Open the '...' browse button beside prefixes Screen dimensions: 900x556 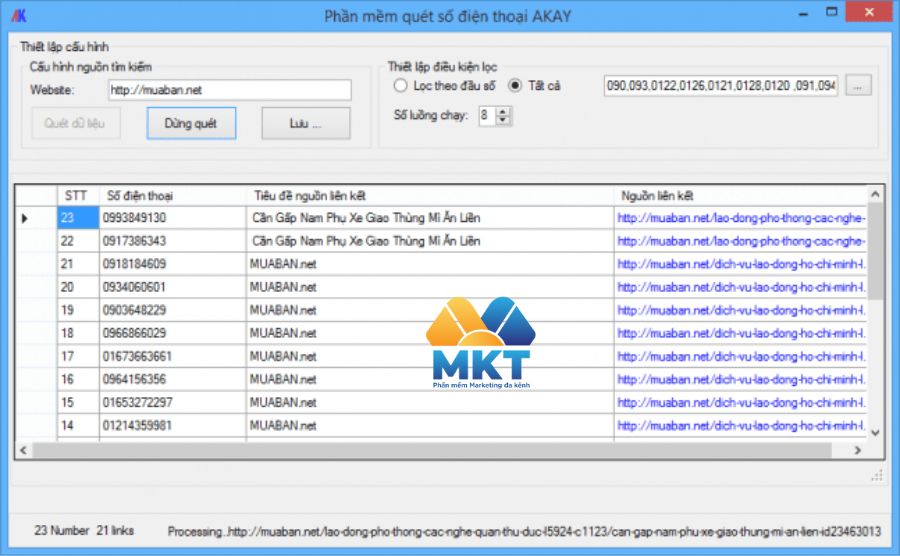(x=858, y=86)
